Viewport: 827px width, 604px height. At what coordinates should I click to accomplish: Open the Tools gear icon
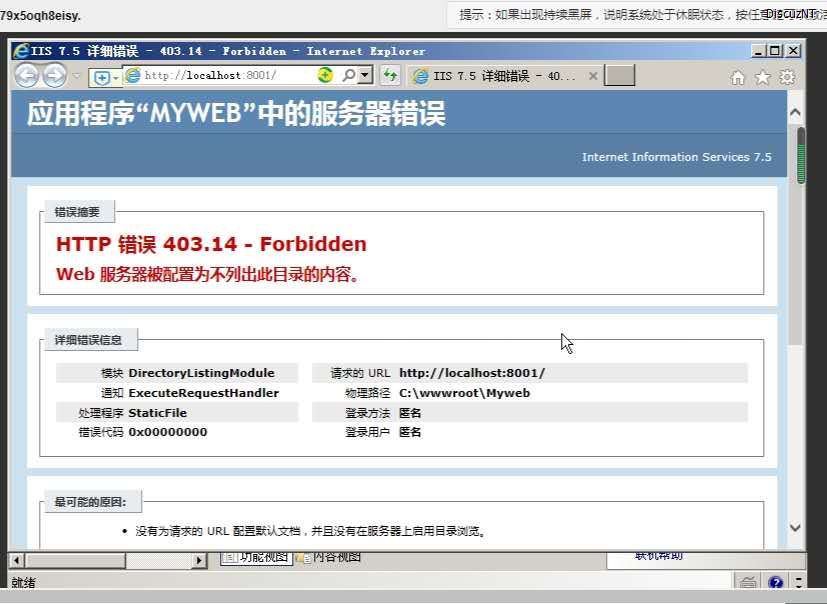787,78
